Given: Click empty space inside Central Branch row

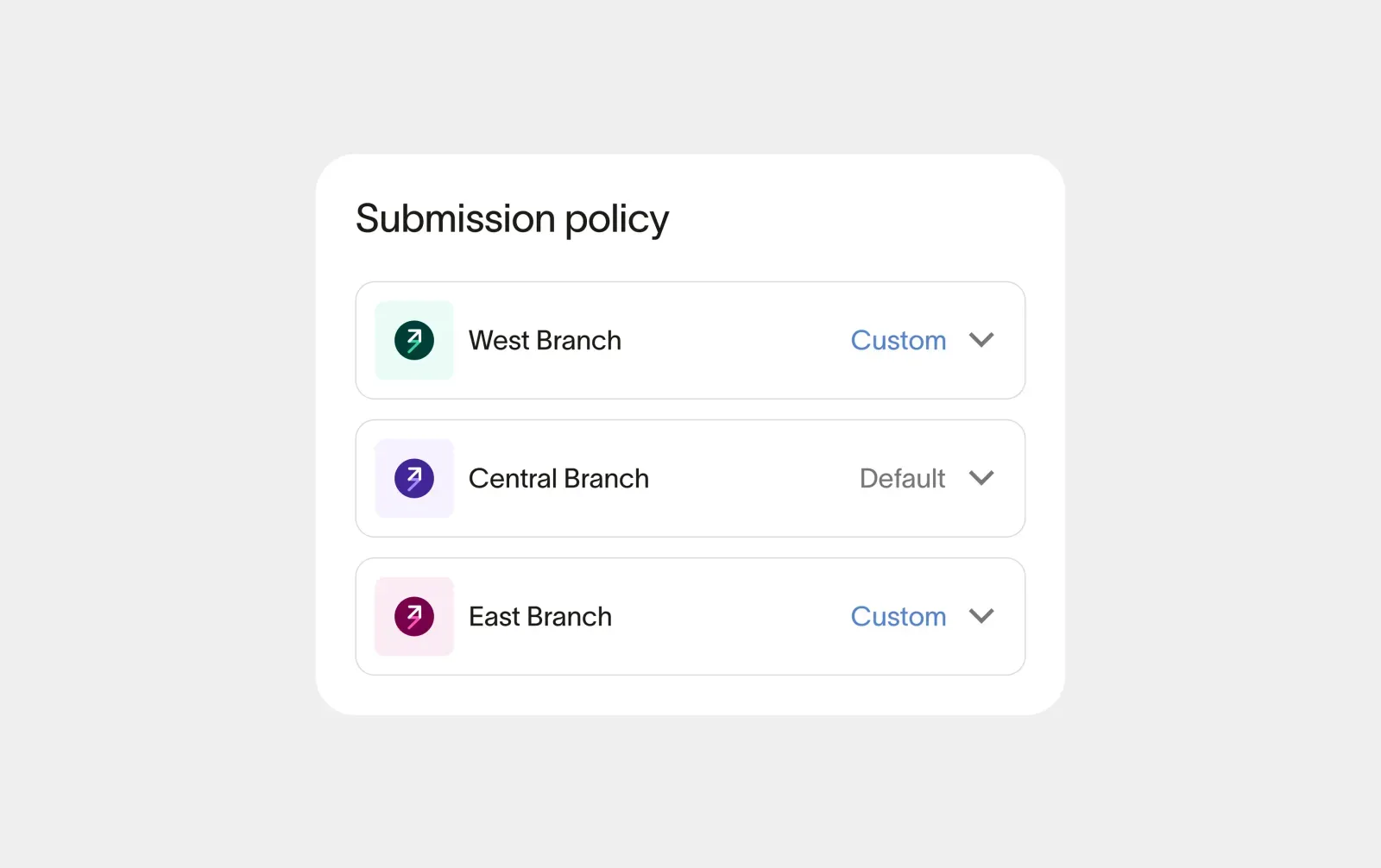Looking at the screenshot, I should (751, 478).
